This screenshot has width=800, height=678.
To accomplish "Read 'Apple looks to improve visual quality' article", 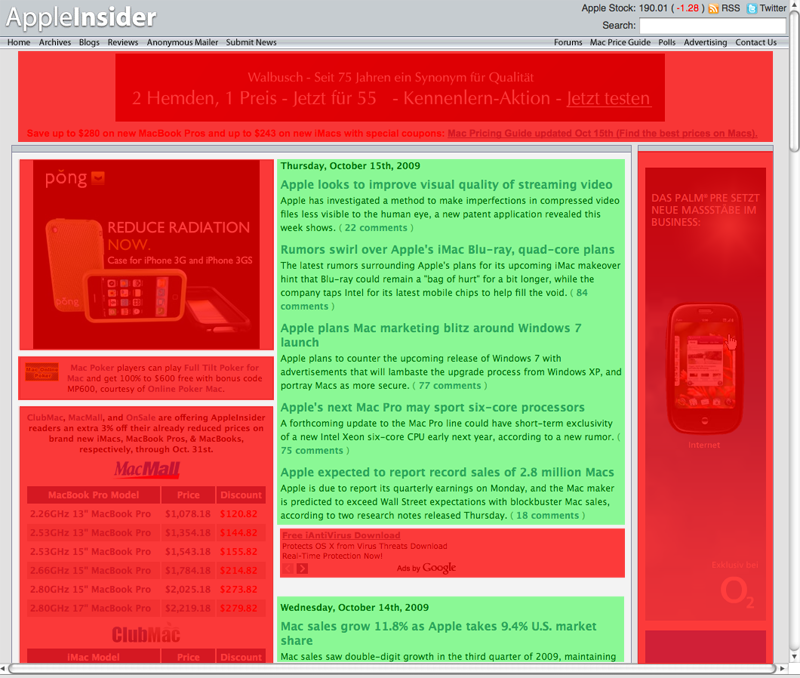I will pos(446,185).
